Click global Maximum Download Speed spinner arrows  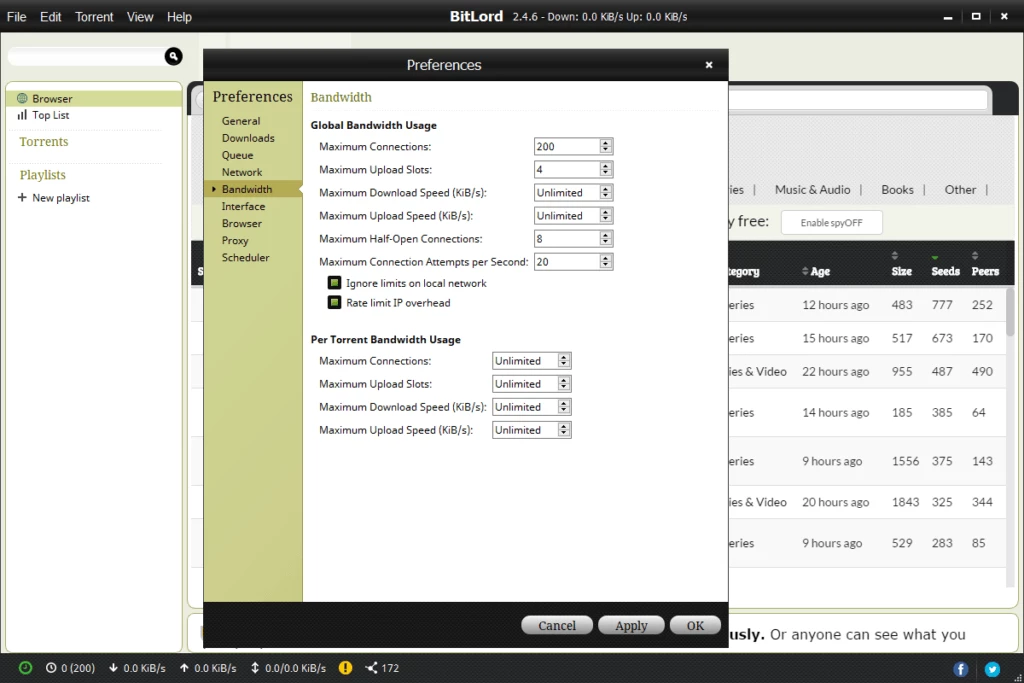(x=606, y=193)
